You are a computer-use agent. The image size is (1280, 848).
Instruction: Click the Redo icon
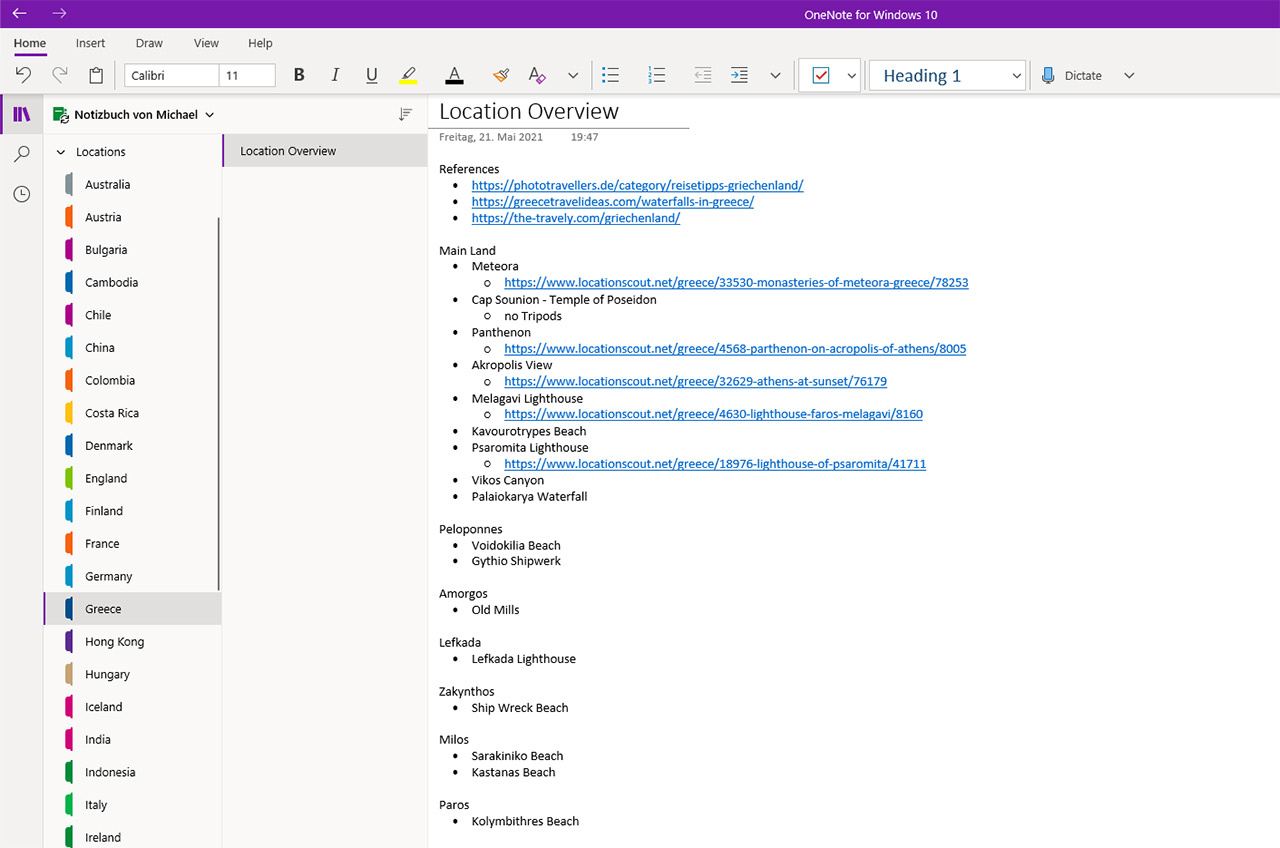(x=60, y=75)
